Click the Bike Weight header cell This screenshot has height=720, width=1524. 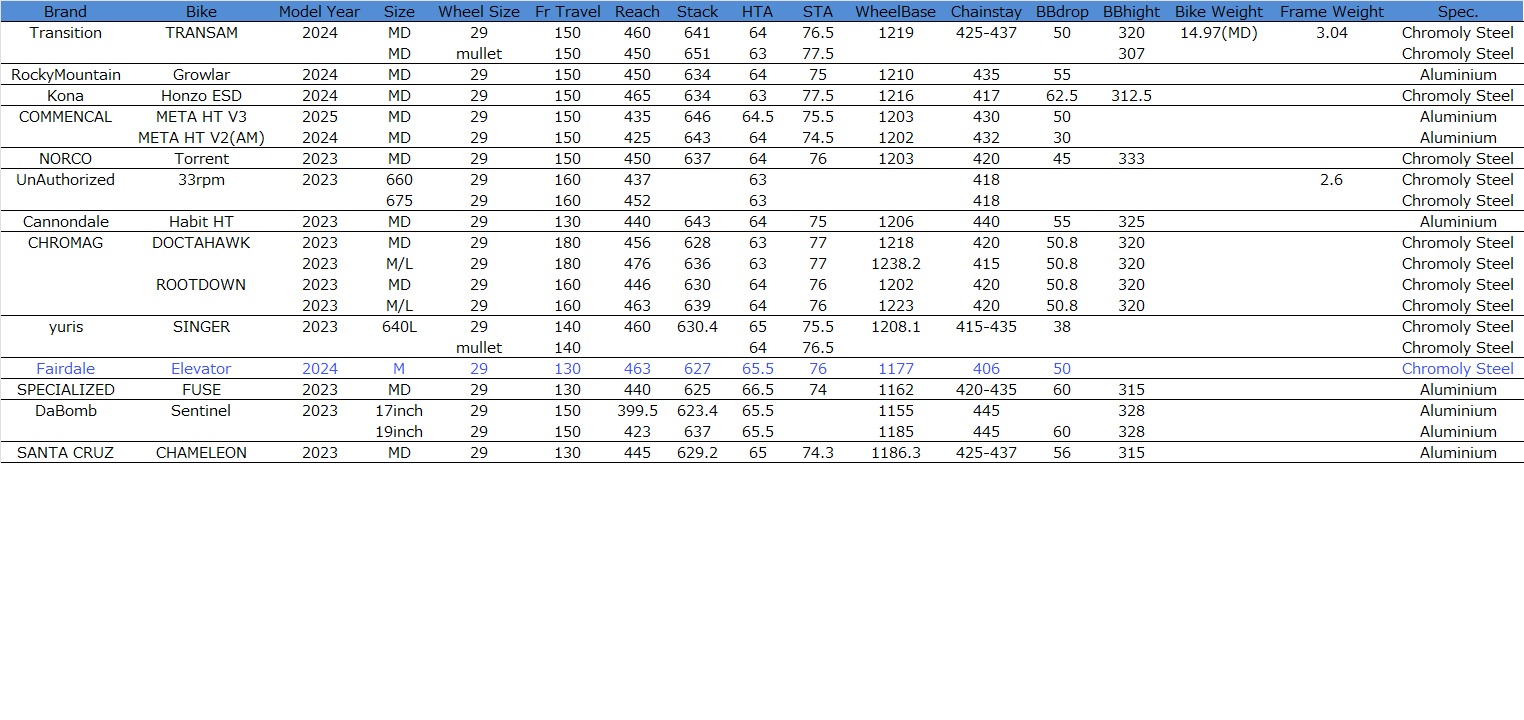[x=1219, y=12]
